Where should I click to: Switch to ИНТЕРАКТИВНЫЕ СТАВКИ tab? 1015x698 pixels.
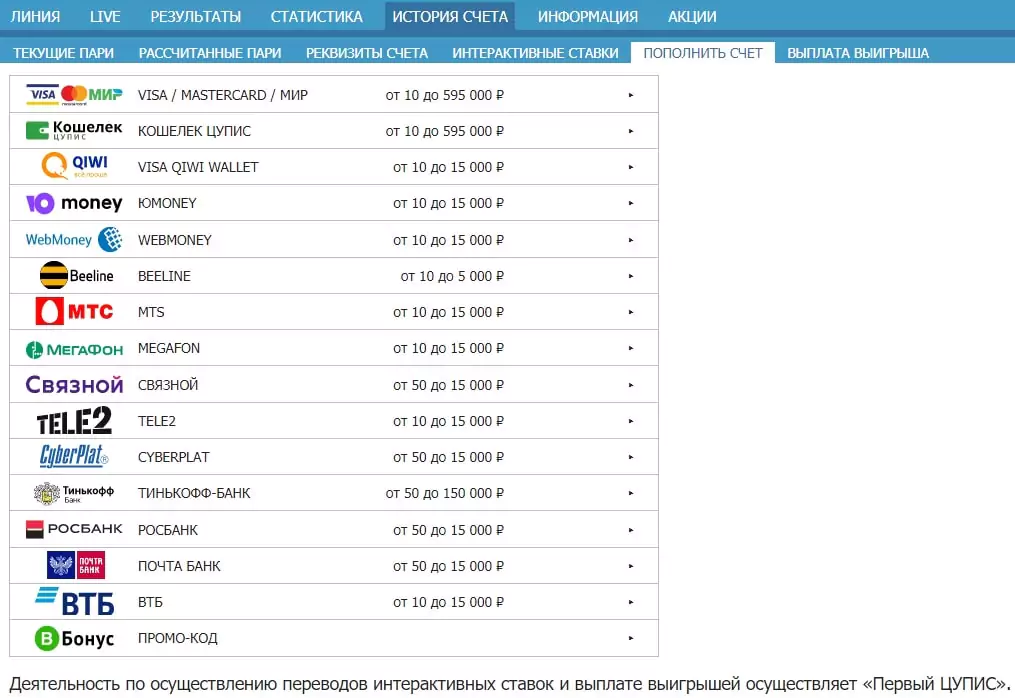[x=535, y=53]
